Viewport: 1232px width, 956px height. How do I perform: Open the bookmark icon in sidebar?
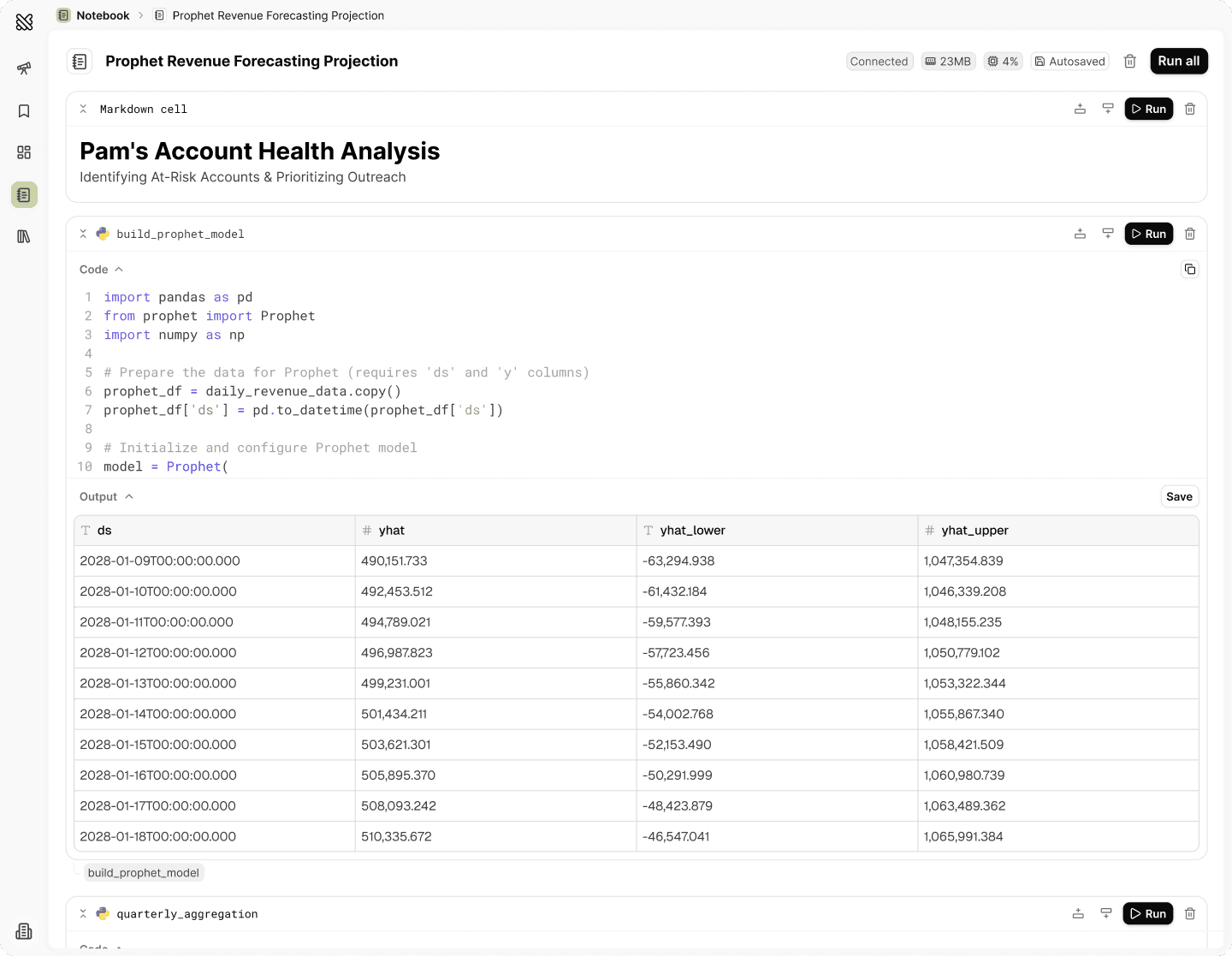coord(24,111)
